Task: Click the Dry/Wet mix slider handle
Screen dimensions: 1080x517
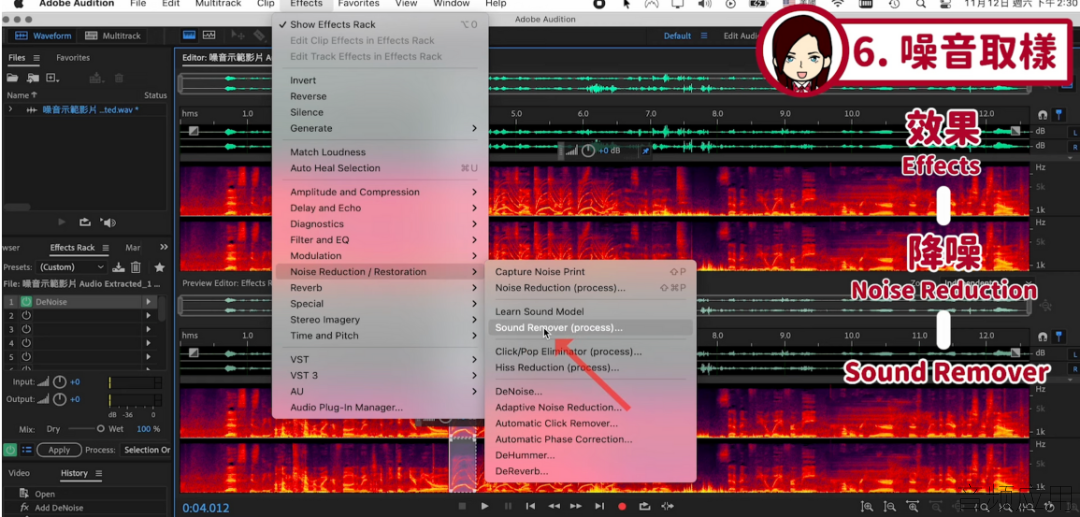Action: coord(101,428)
